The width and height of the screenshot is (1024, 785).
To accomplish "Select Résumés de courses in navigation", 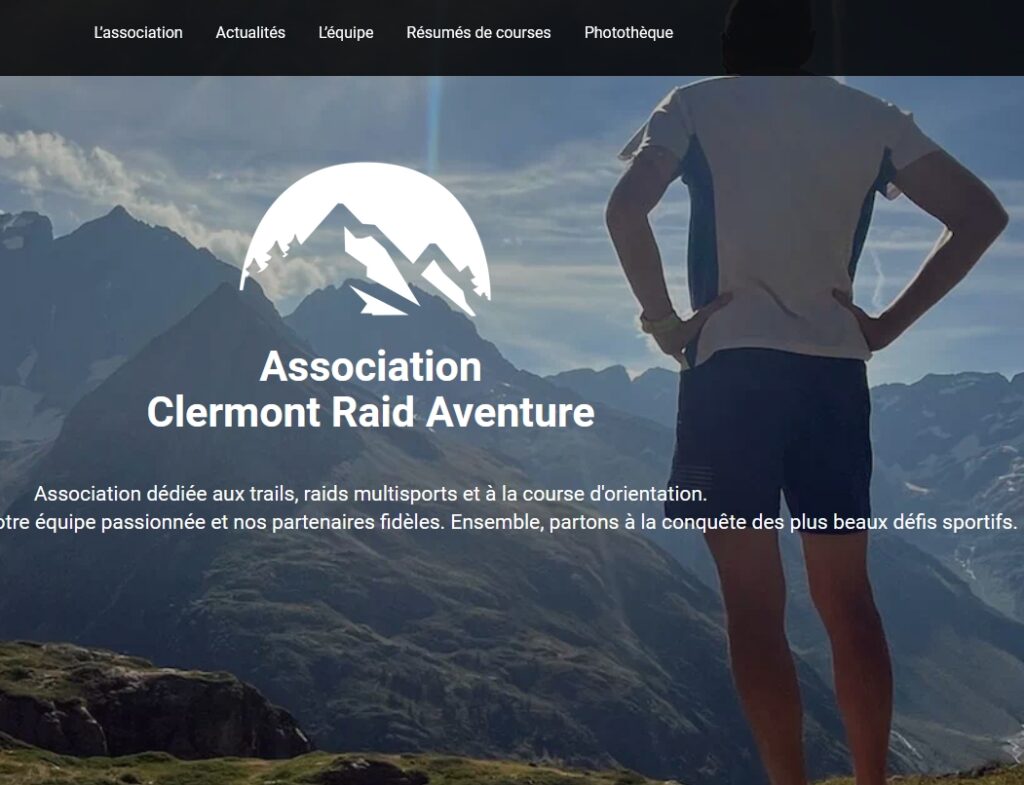I will coord(478,33).
